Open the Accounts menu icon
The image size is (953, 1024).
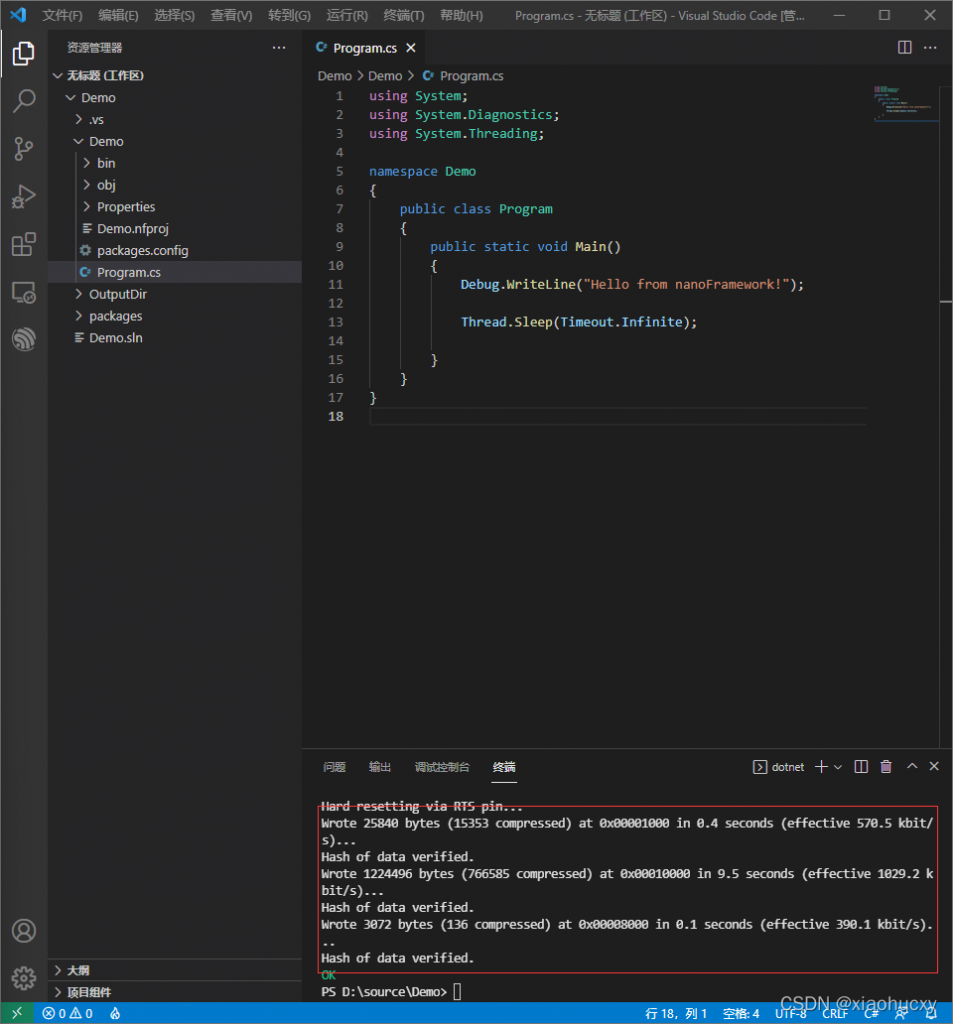point(24,931)
